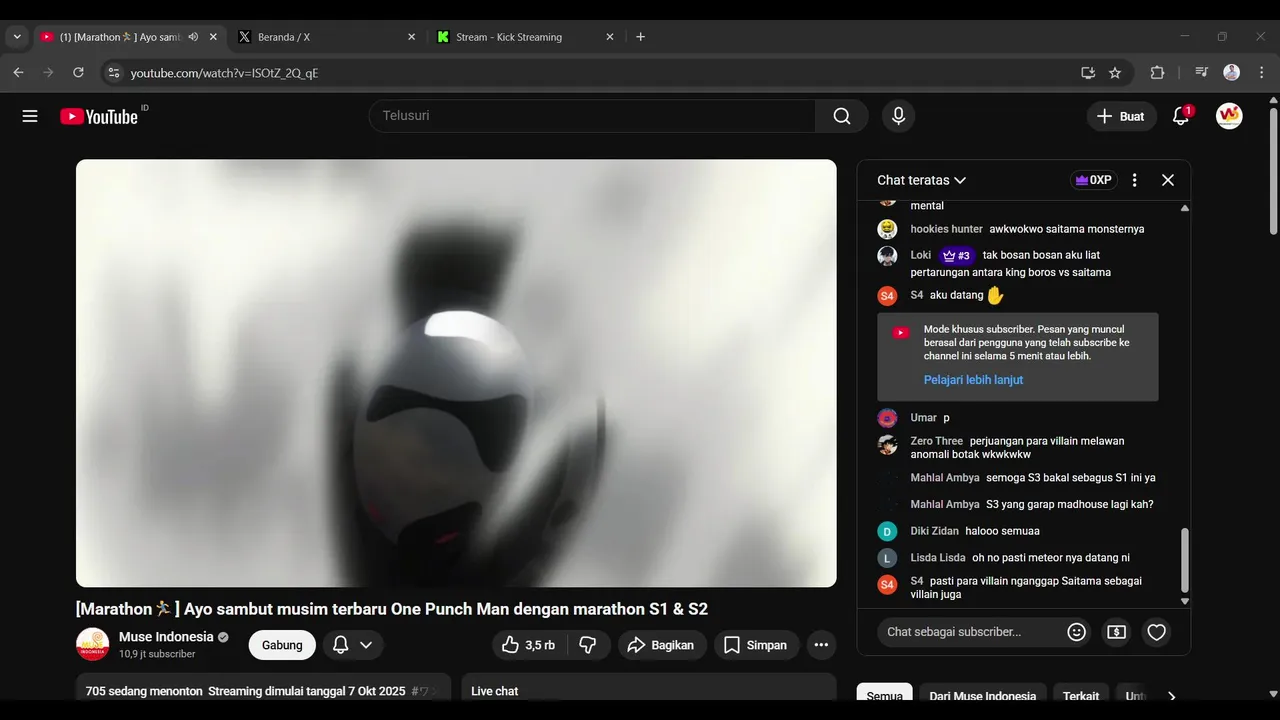Open the media control icon in toolbar

(1201, 73)
